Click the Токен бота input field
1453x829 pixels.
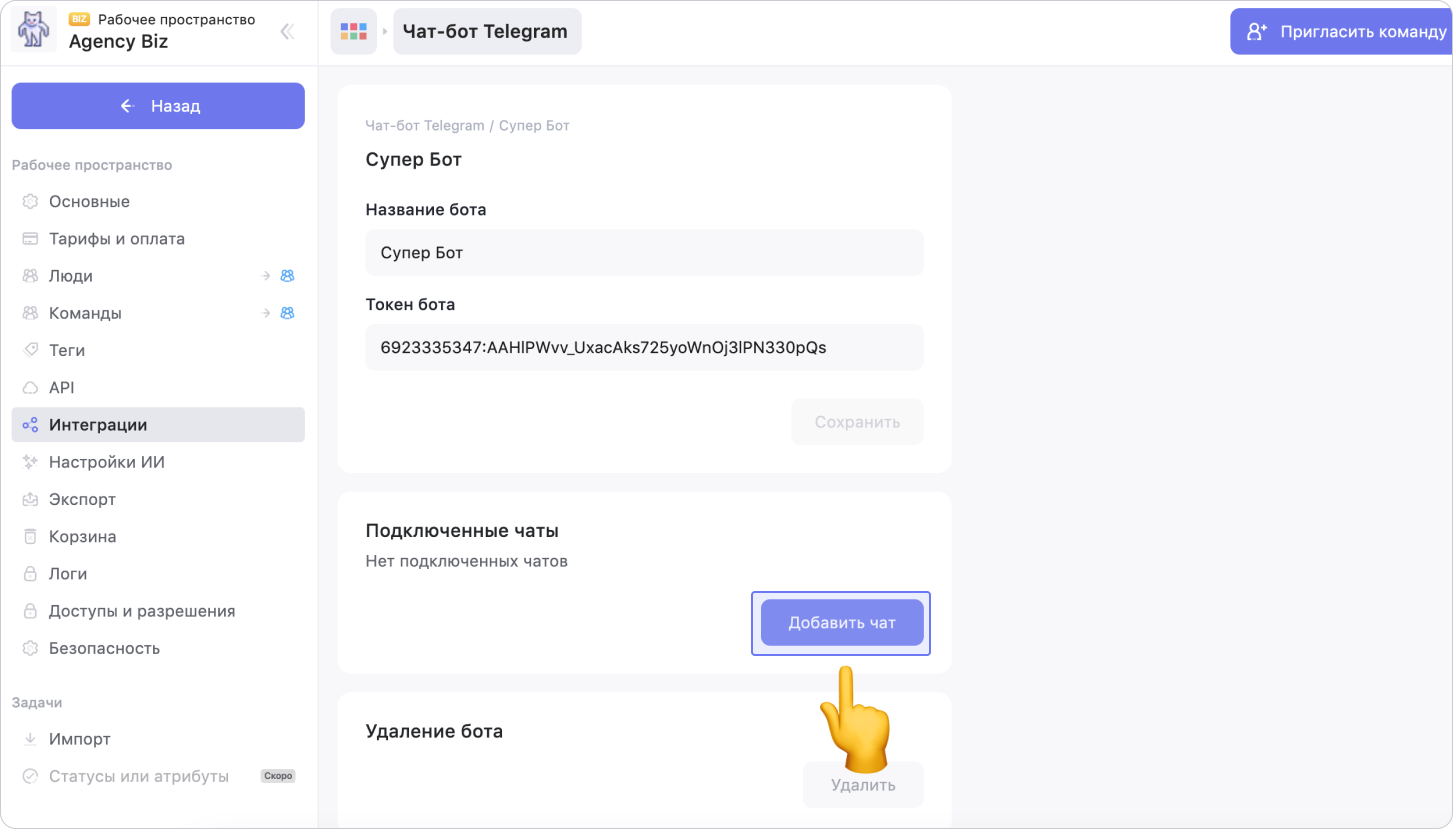point(644,348)
